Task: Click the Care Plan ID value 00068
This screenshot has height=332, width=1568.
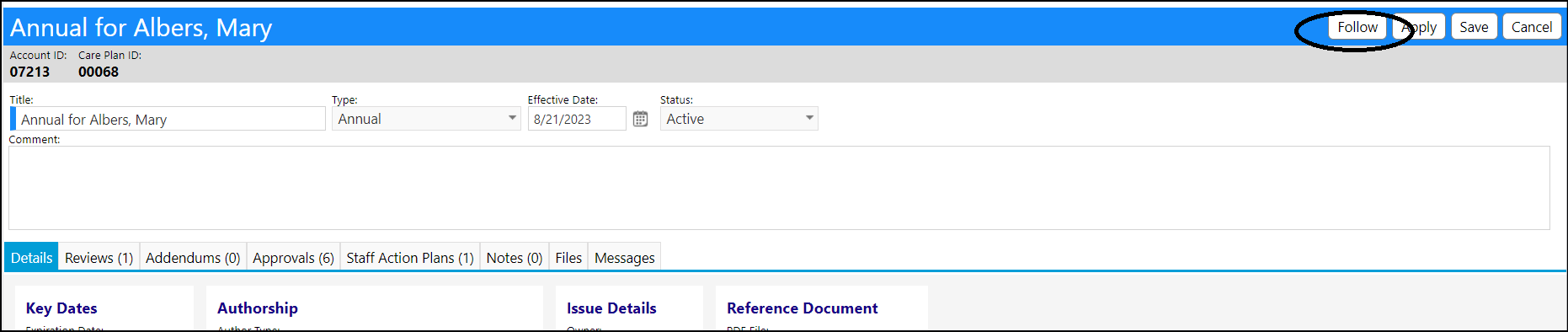Action: 99,72
